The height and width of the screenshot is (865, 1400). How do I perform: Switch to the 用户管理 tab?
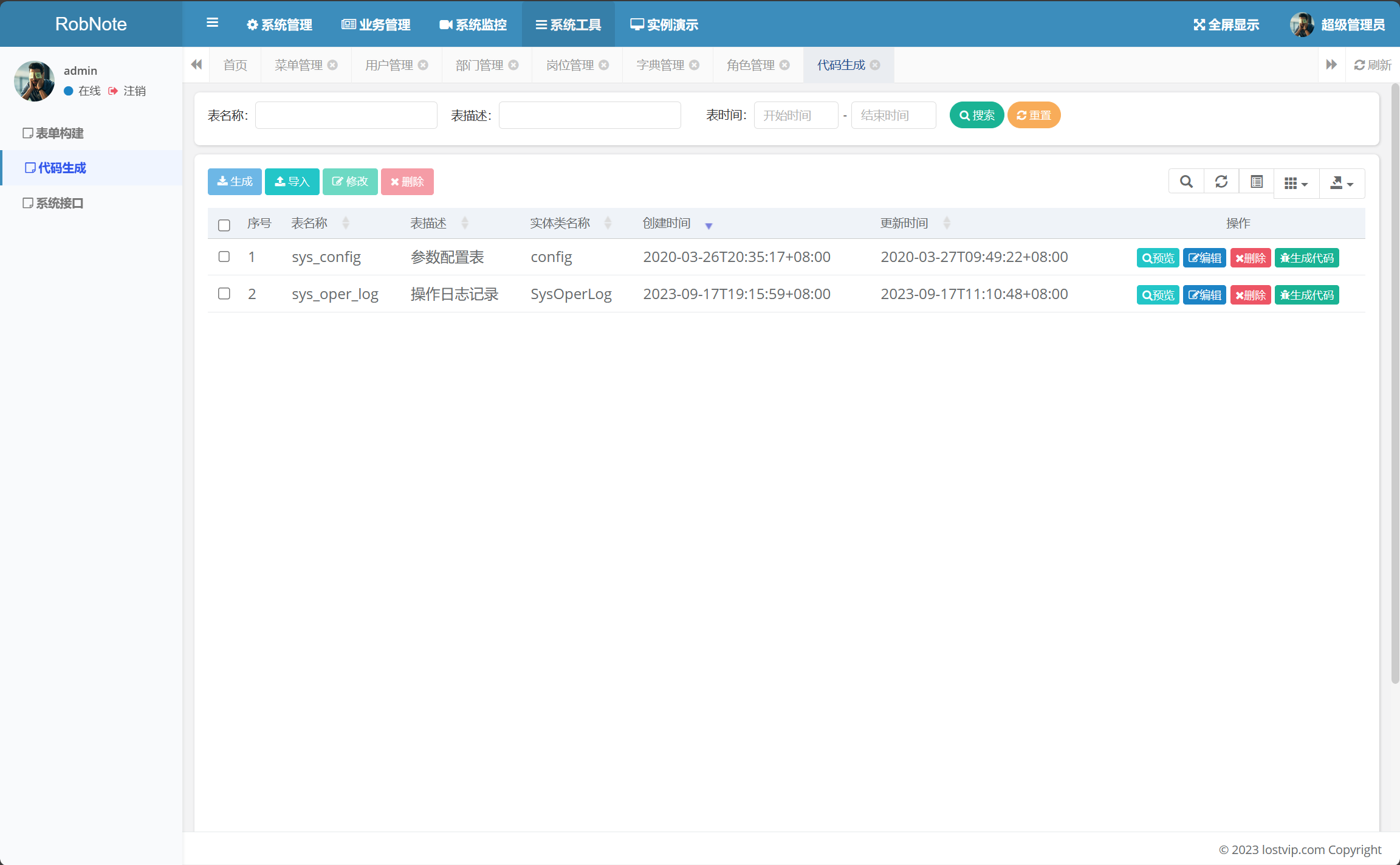(x=389, y=65)
